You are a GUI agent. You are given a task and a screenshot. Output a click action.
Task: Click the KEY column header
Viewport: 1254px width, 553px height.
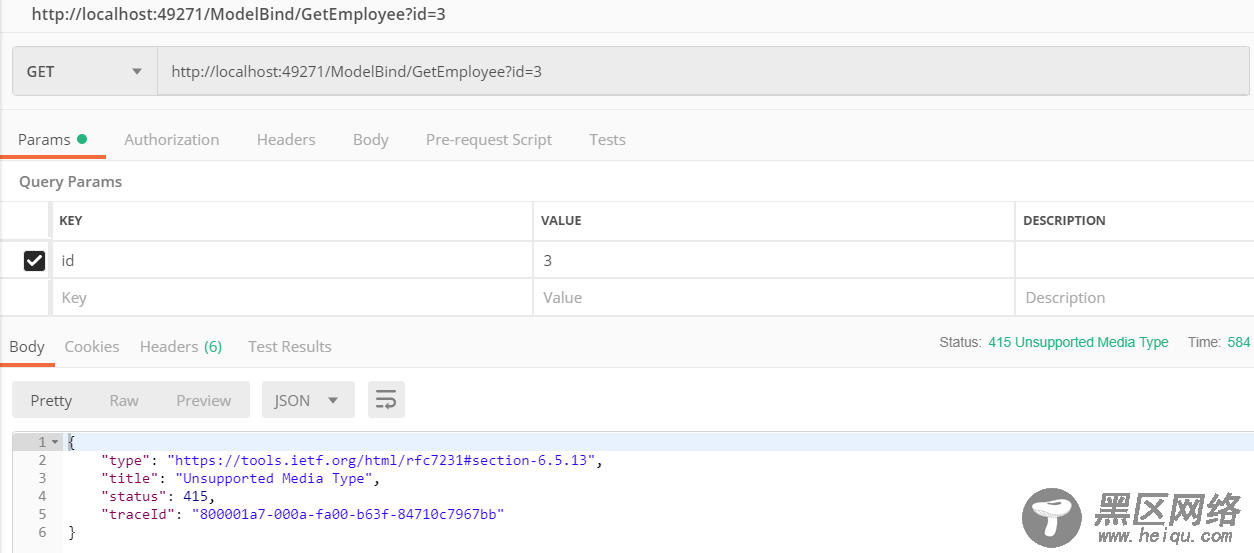click(71, 220)
